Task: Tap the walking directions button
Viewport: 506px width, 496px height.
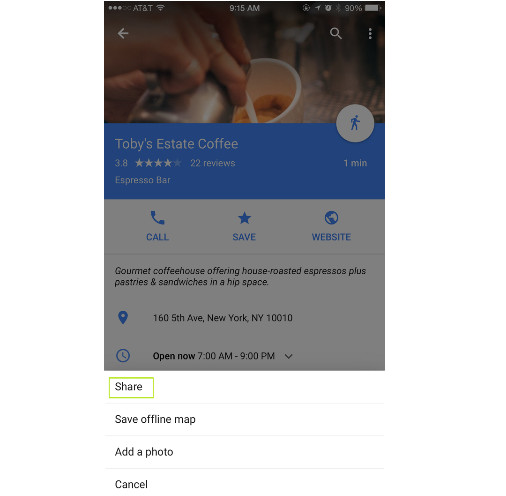Action: click(x=355, y=123)
